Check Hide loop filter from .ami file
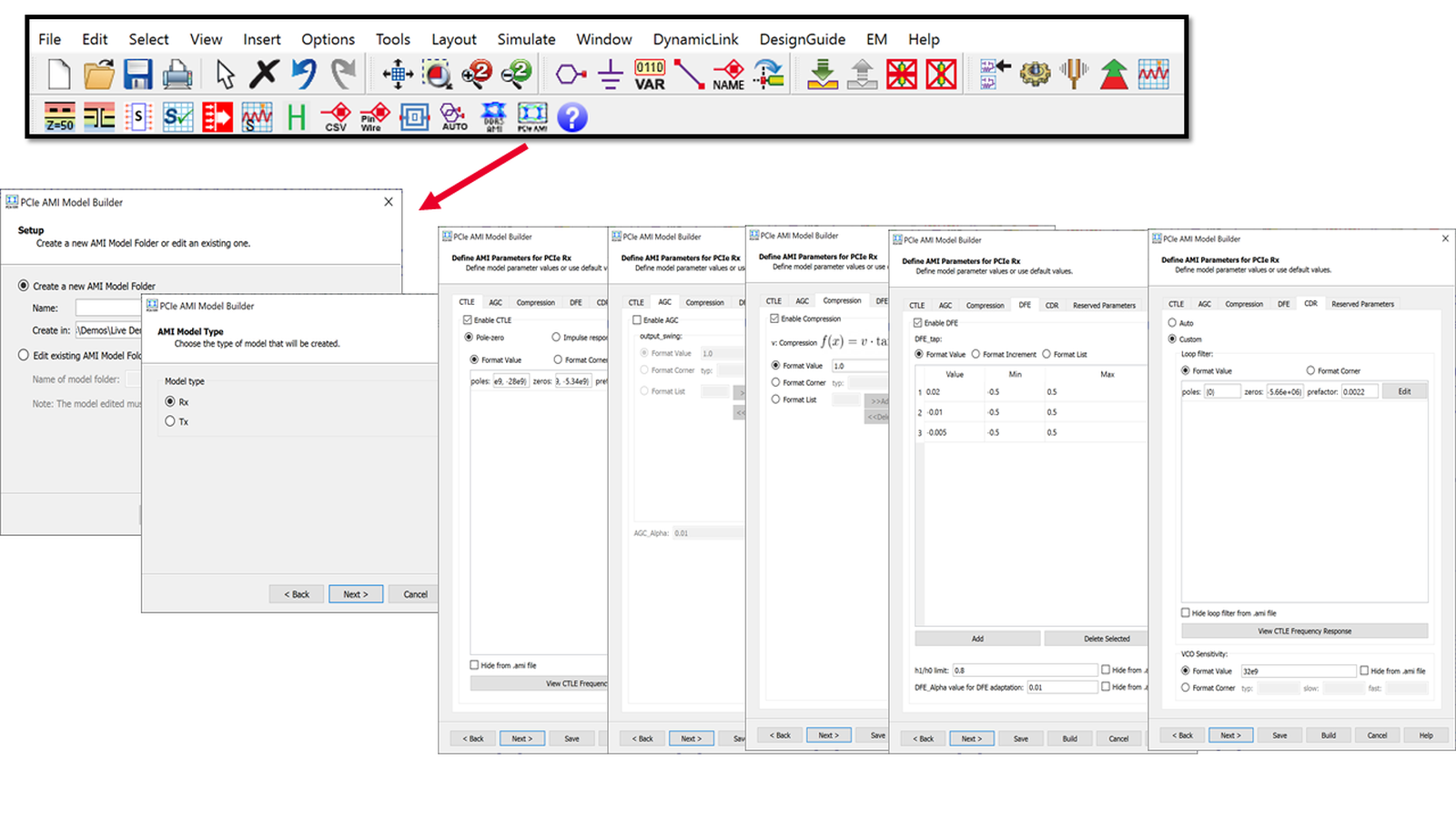1456x819 pixels. click(1186, 612)
